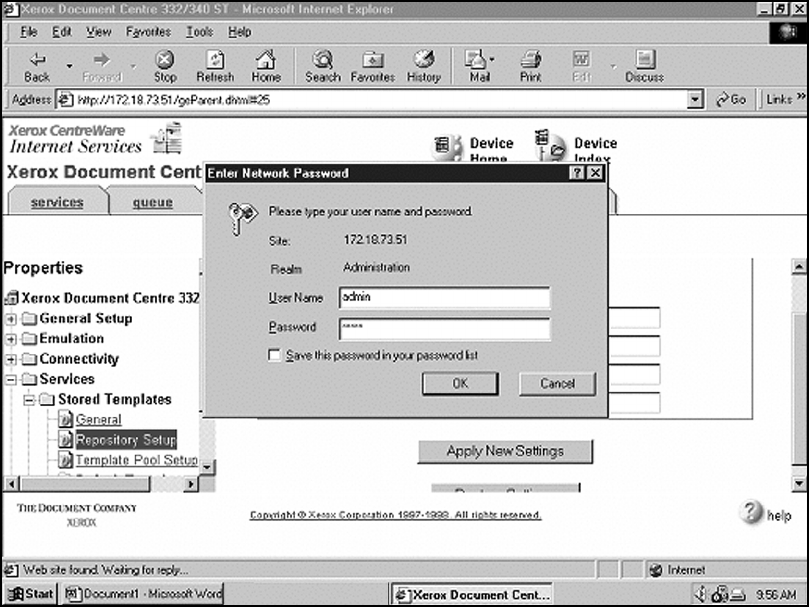
Task: Click the Go arrow icon beside address bar
Action: (x=722, y=99)
